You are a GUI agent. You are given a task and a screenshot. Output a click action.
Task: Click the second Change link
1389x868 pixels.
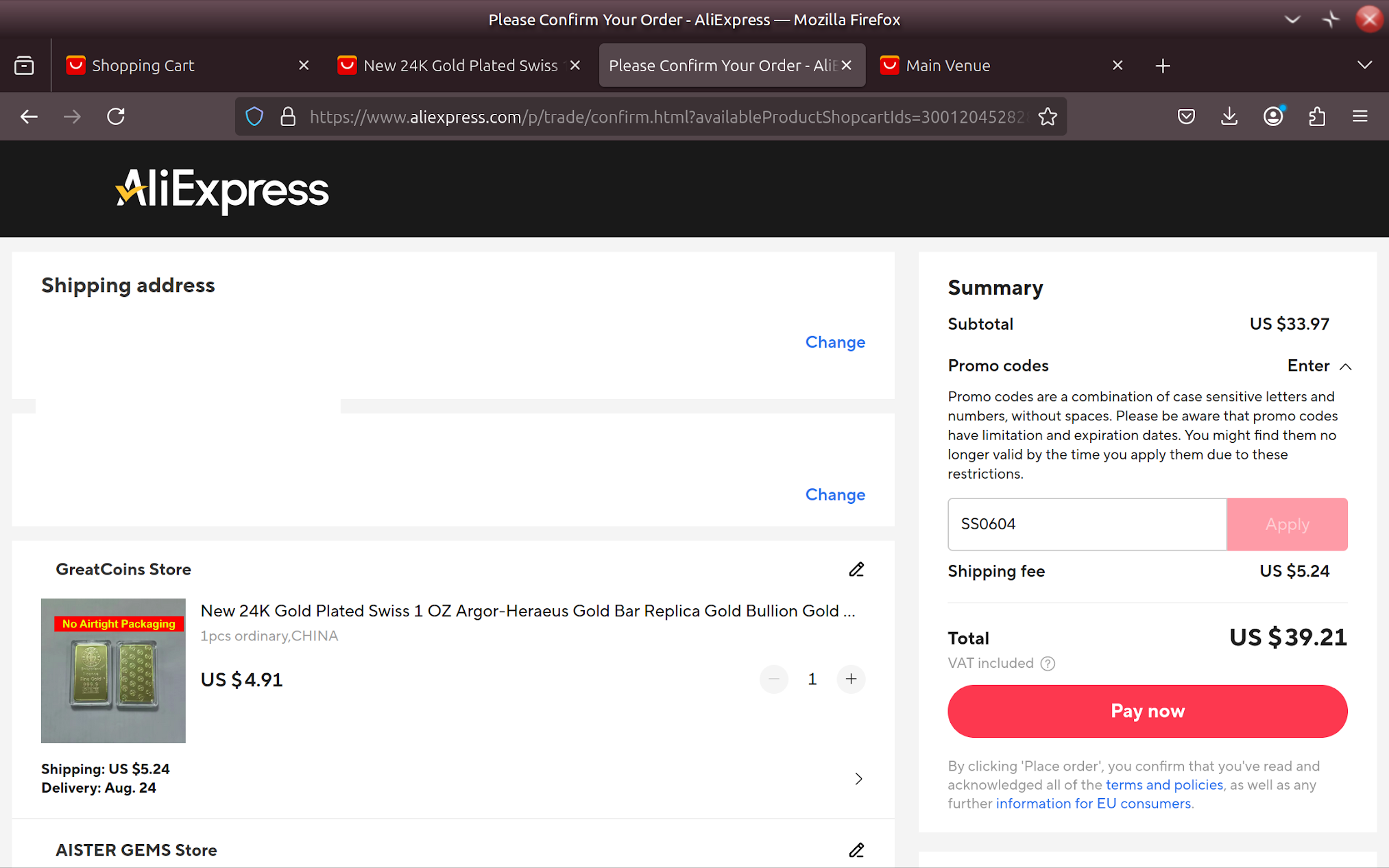[x=835, y=495]
